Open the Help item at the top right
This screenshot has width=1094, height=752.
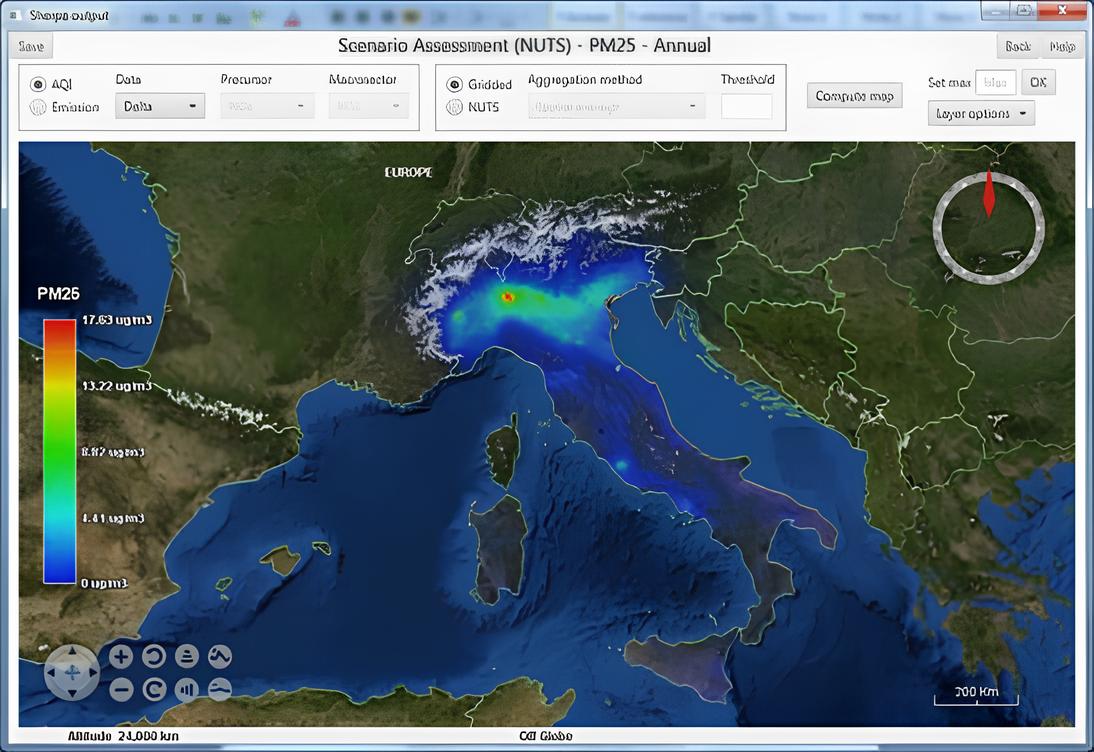(1062, 47)
